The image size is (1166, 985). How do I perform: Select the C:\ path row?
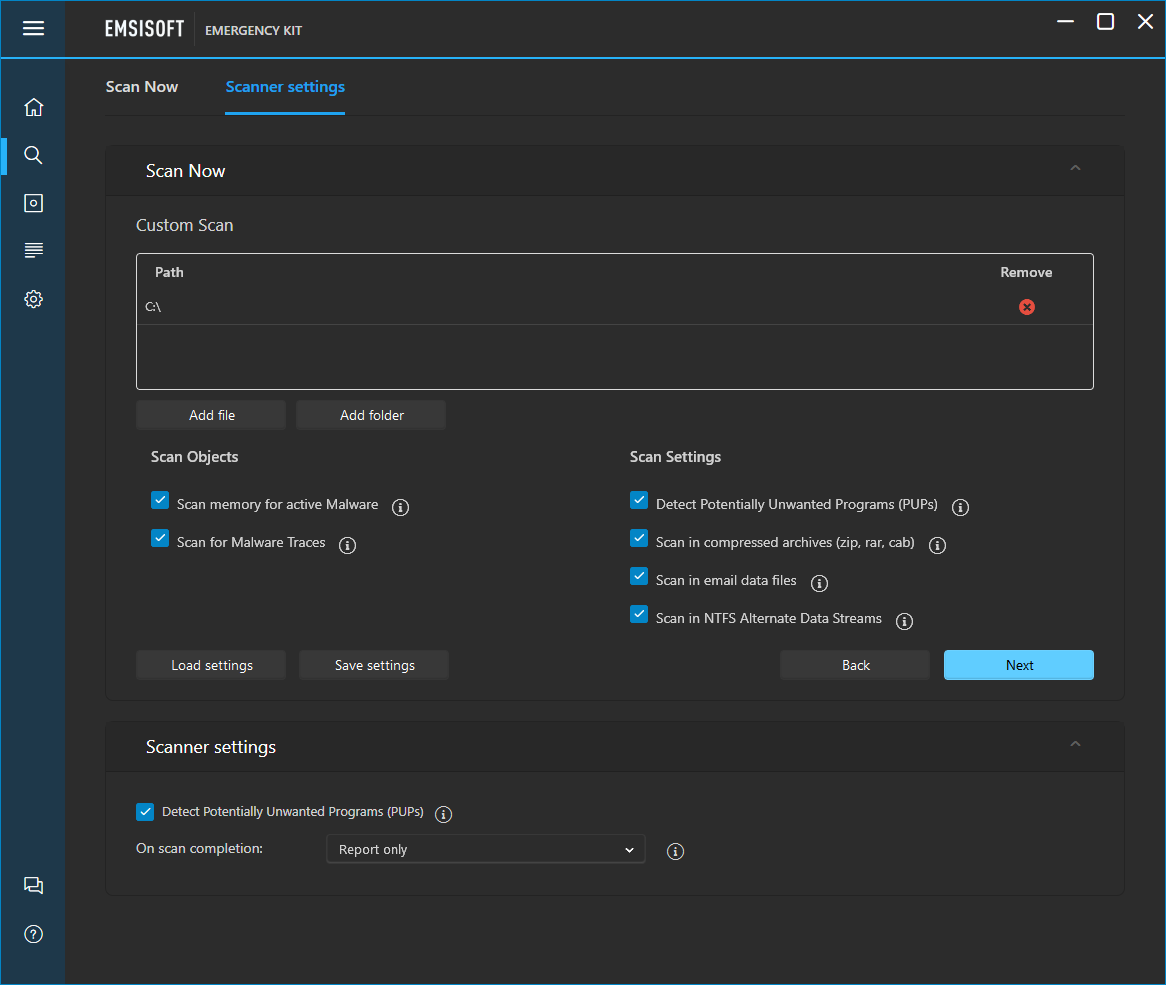pos(615,307)
